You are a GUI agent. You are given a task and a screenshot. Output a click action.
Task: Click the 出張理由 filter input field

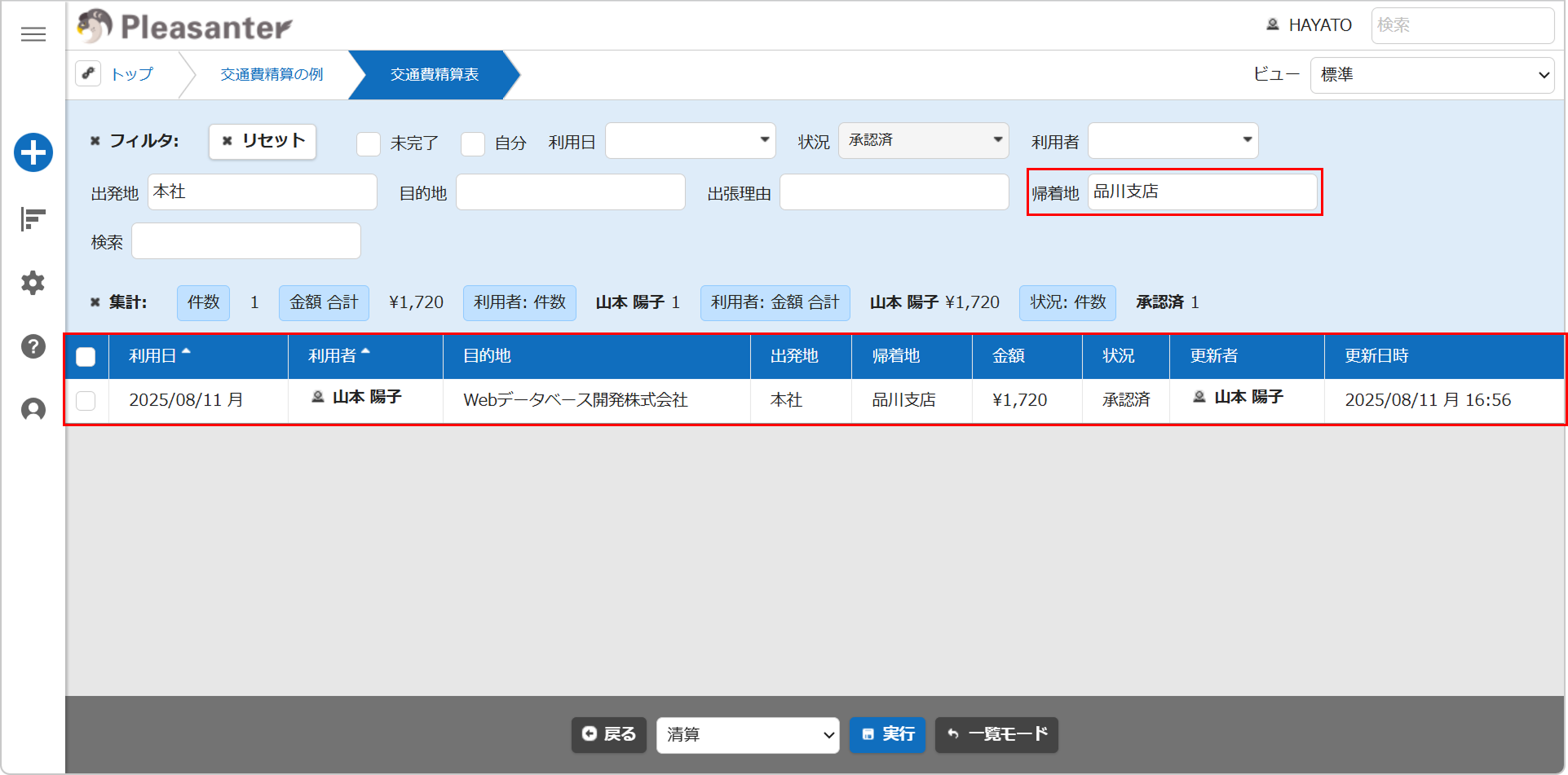click(x=894, y=192)
